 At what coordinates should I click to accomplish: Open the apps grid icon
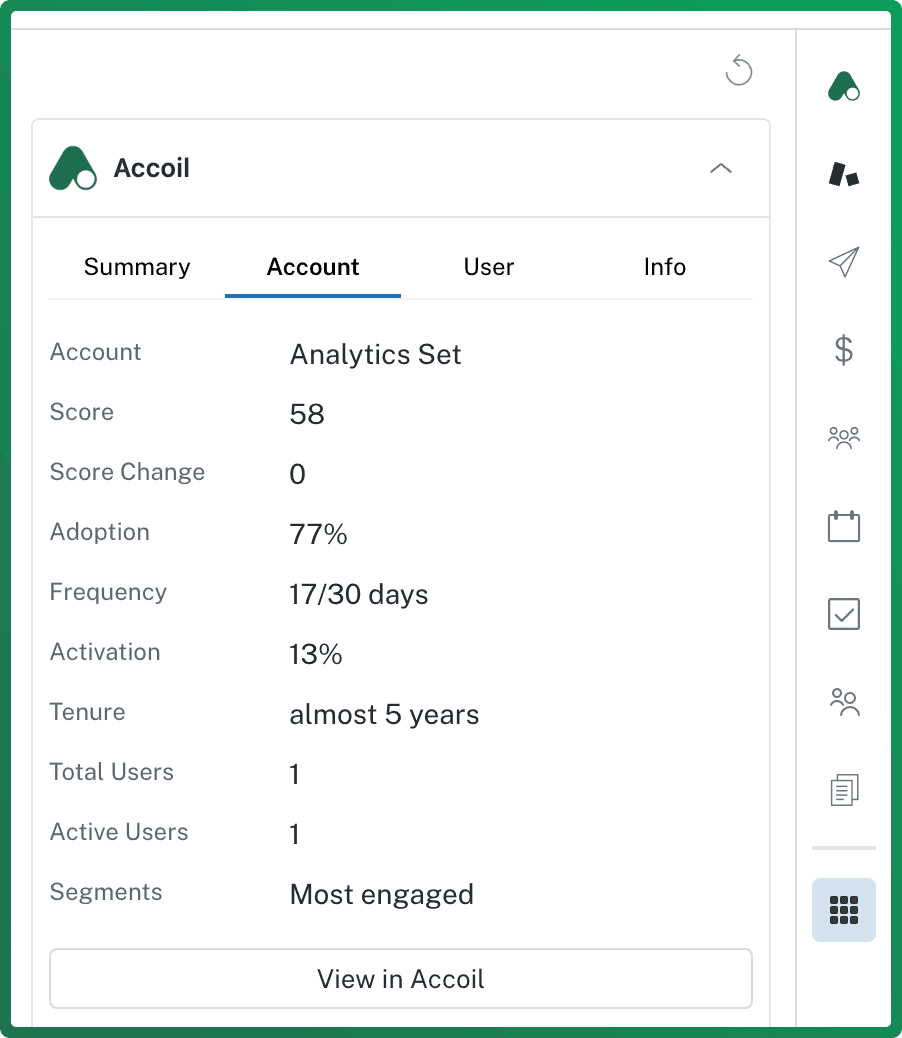click(x=844, y=910)
